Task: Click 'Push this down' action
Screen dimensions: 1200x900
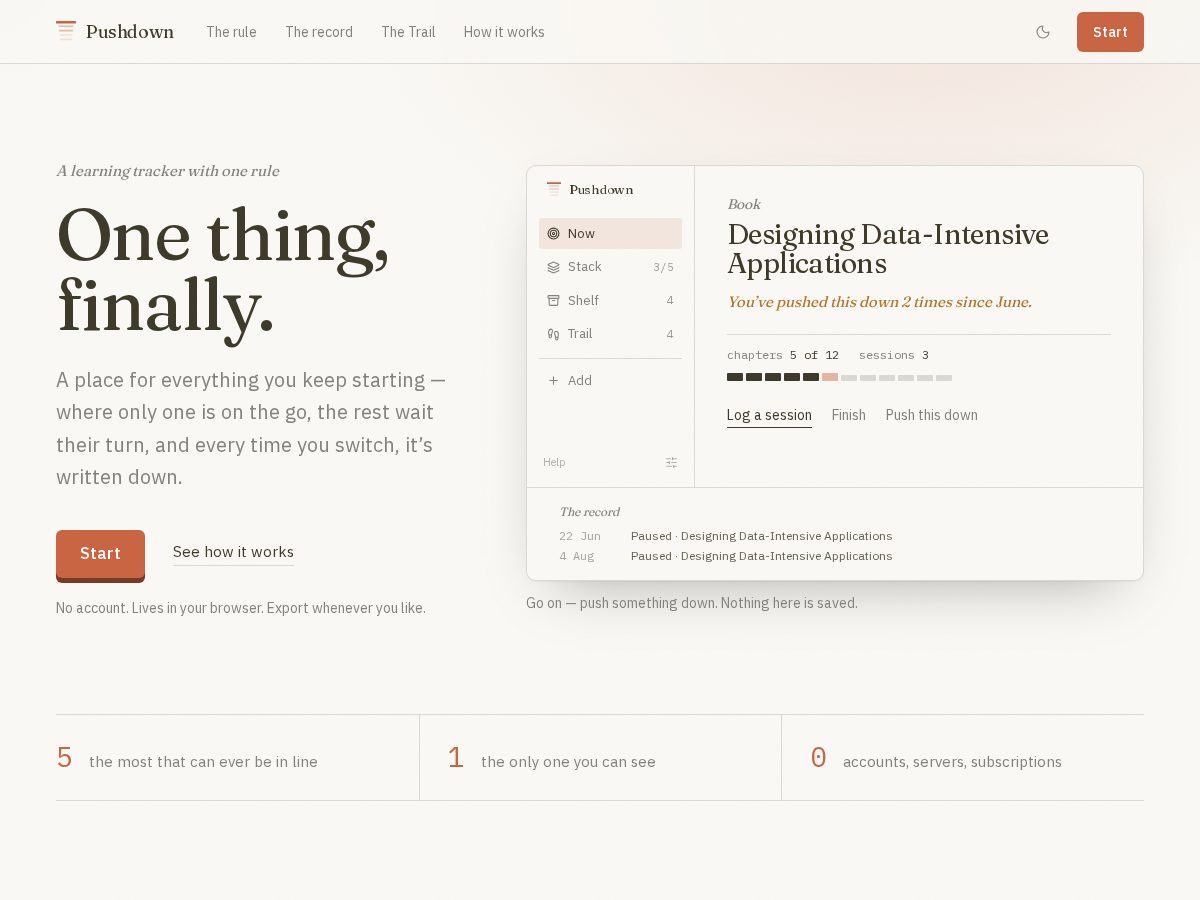Action: point(931,415)
